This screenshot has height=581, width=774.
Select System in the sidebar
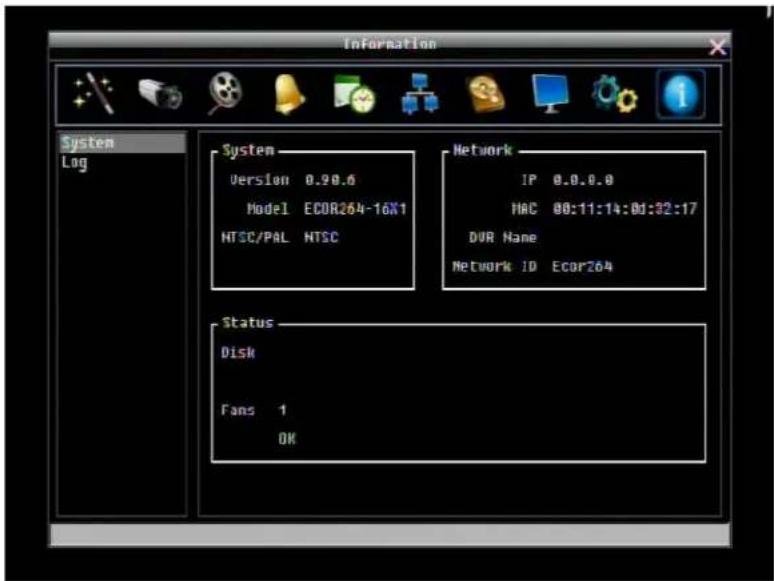[x=122, y=143]
